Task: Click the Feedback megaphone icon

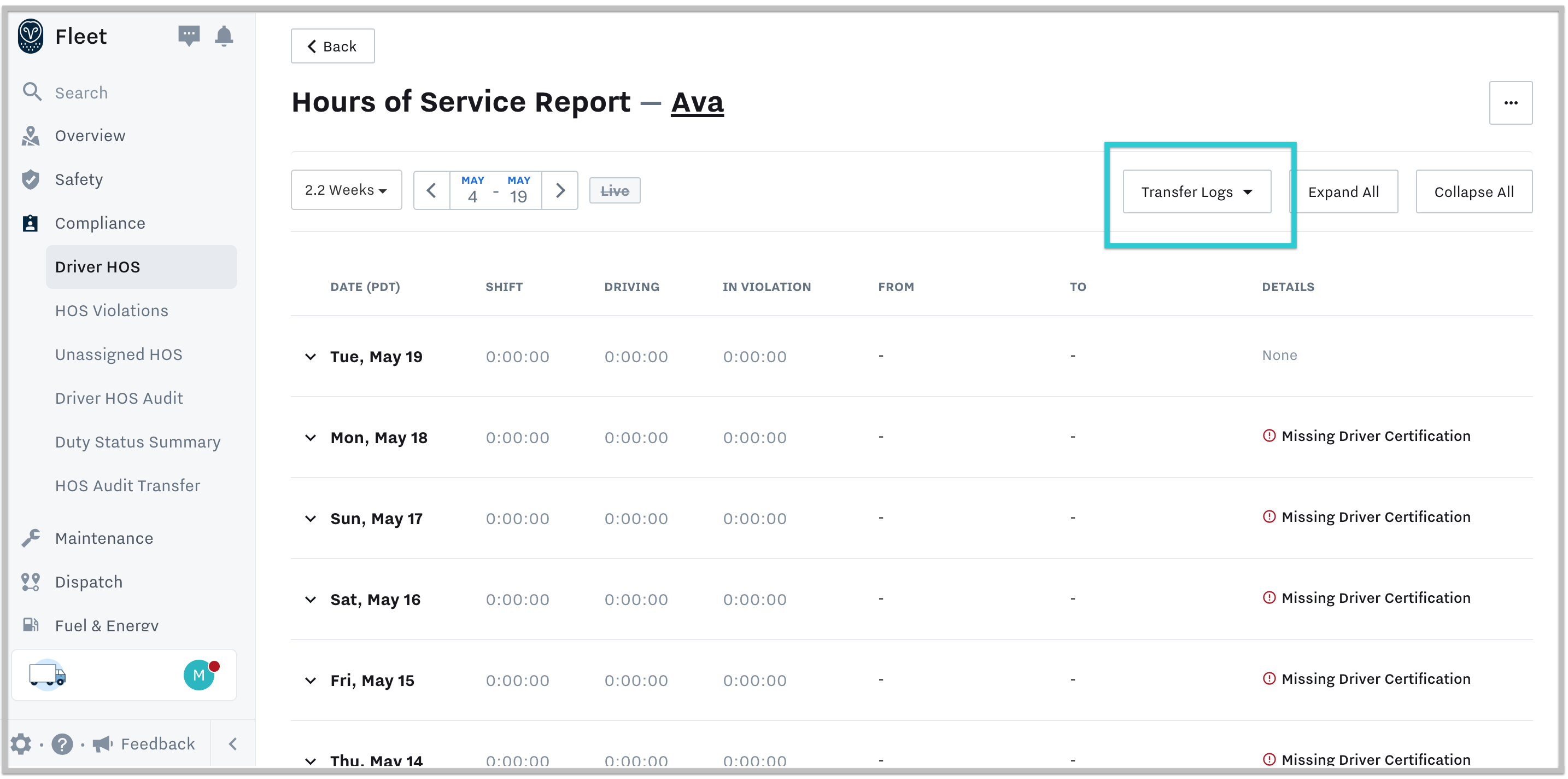Action: [x=101, y=743]
